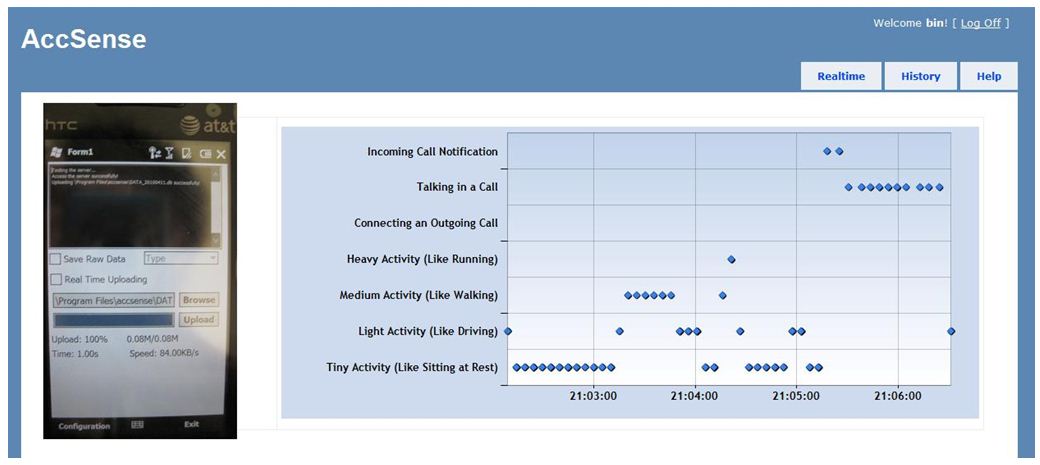This screenshot has height=465, width=1040.
Task: Click the Log Off link
Action: [980, 23]
